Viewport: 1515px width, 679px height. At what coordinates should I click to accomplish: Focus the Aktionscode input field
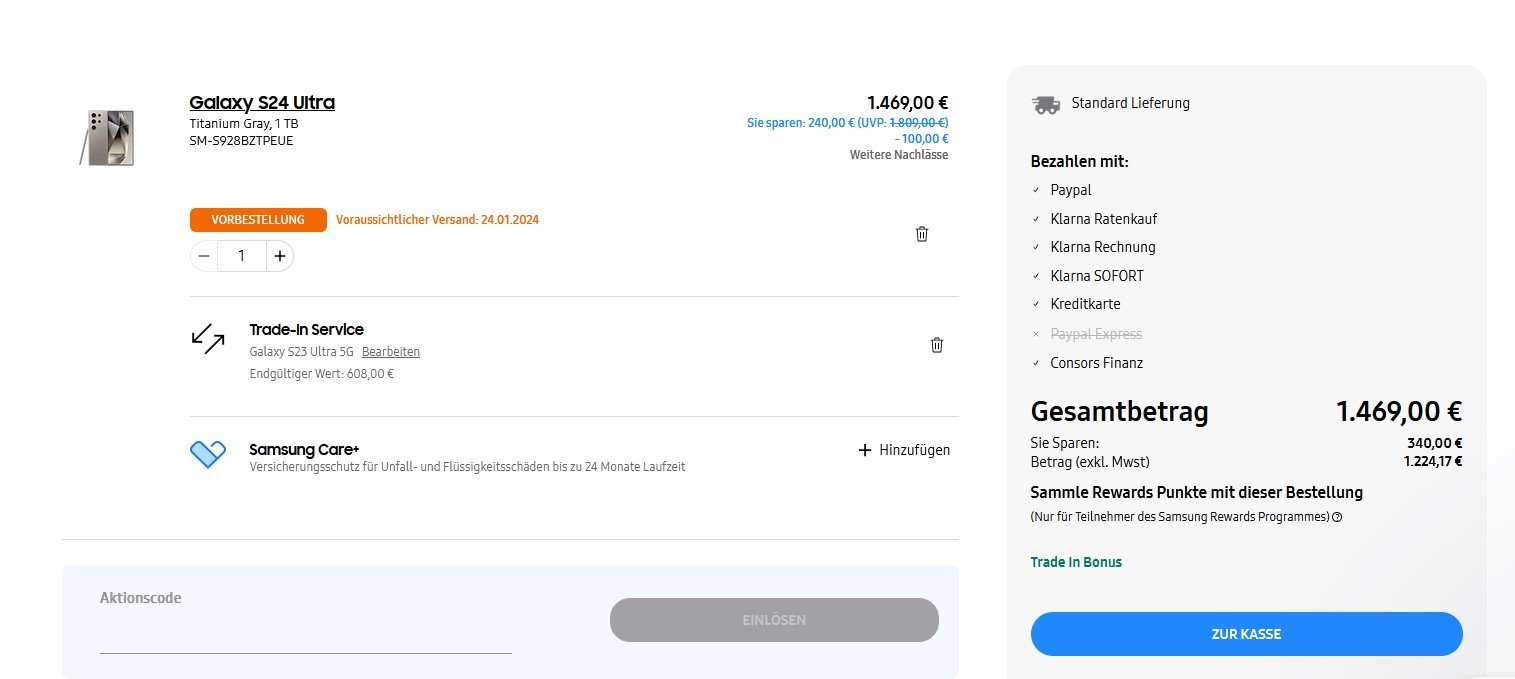[305, 635]
